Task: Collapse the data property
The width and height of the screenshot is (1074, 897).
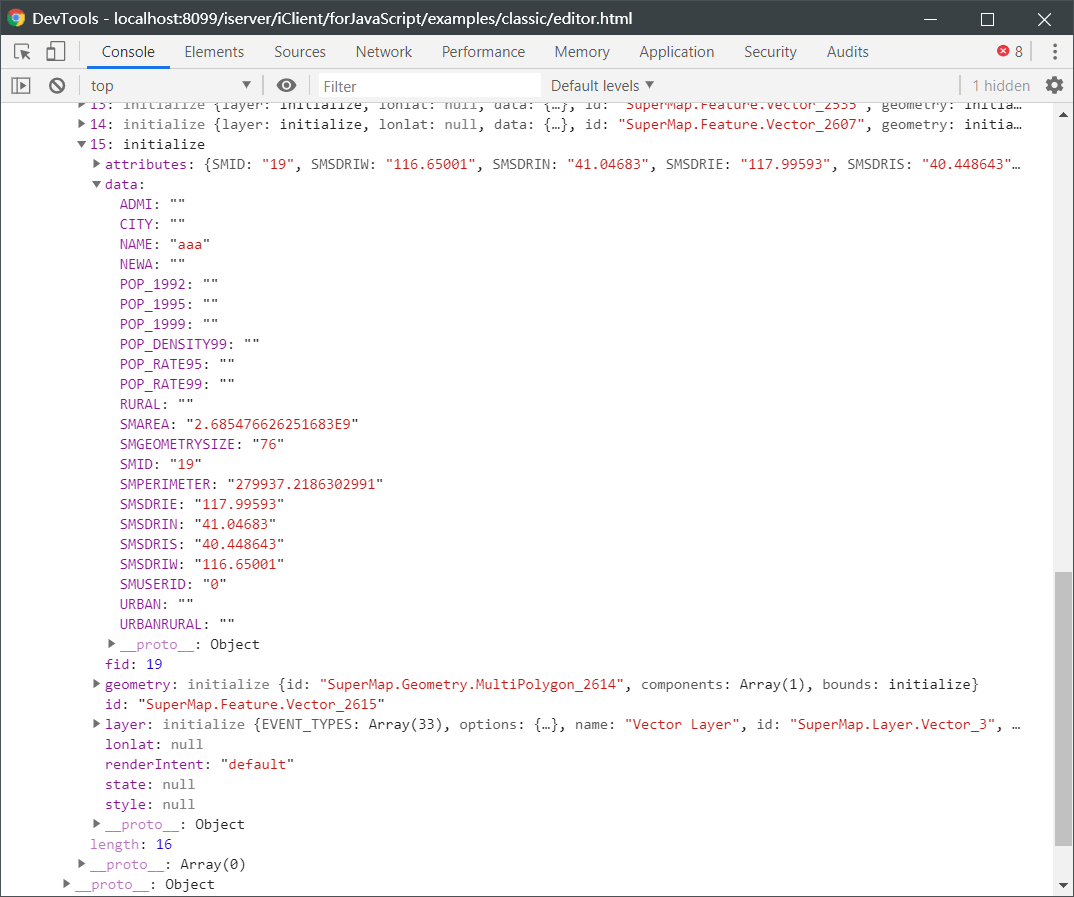Action: (x=97, y=184)
